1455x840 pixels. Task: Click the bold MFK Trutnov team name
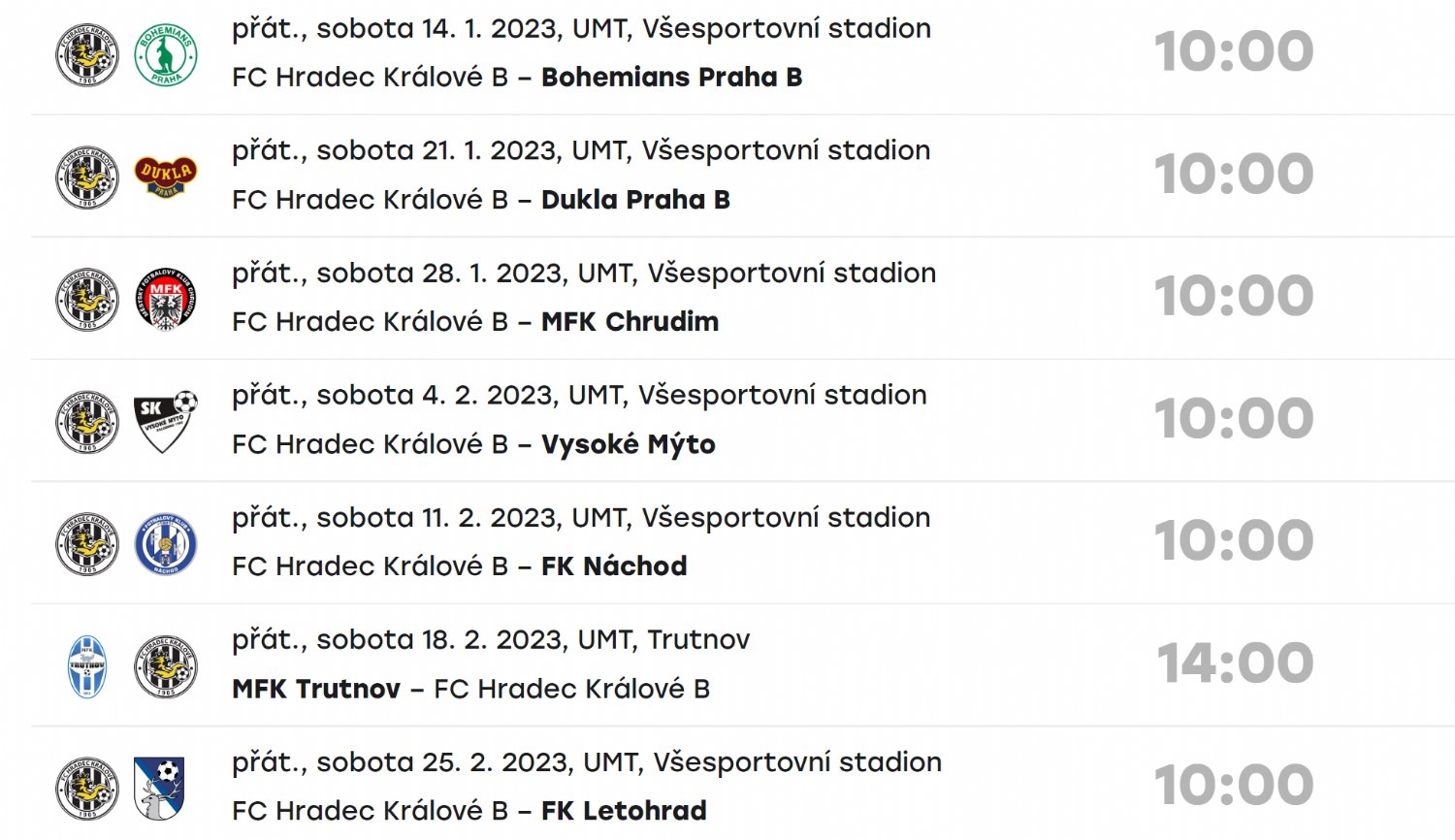pos(316,689)
